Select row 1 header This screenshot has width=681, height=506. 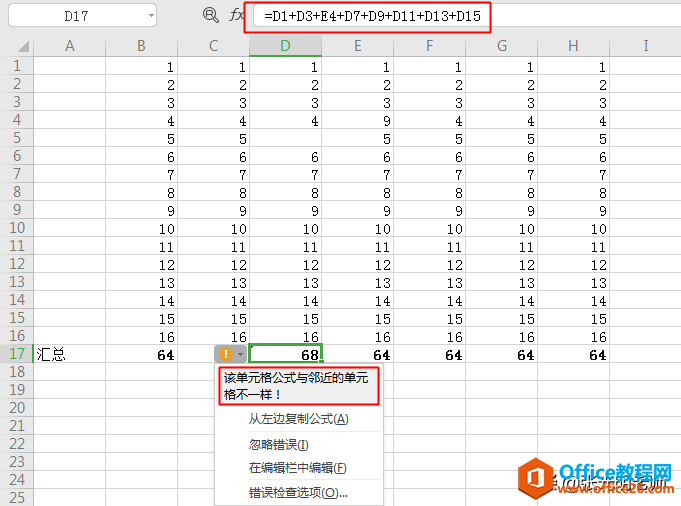click(x=17, y=66)
